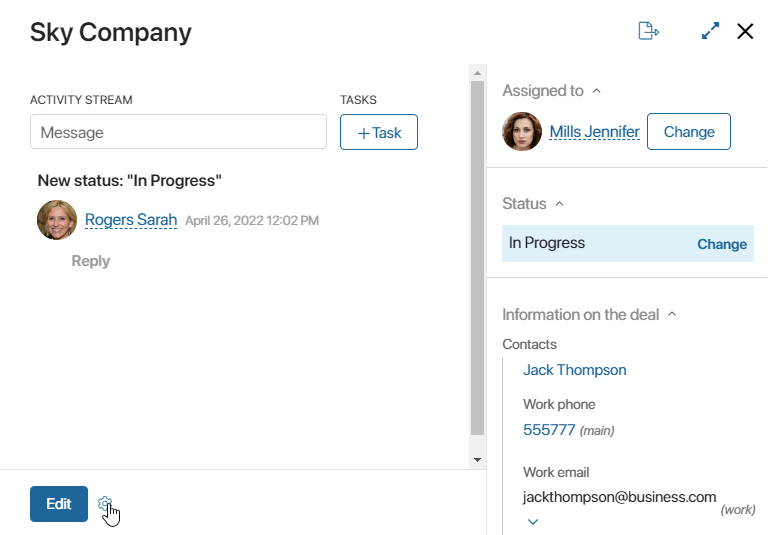This screenshot has width=781, height=535.
Task: Click Mills Jennifer's avatar photo
Action: [x=521, y=132]
